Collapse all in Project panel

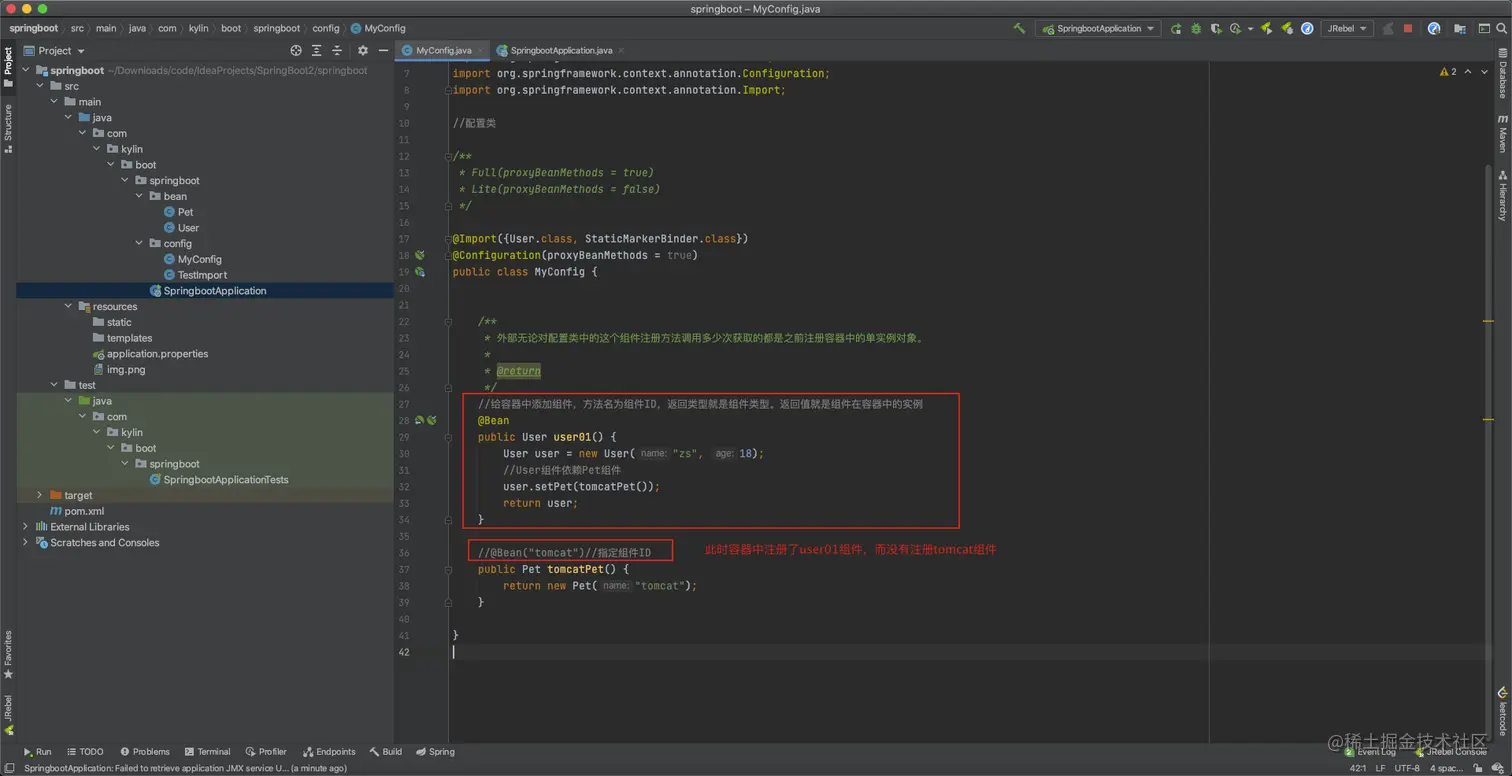click(x=337, y=50)
